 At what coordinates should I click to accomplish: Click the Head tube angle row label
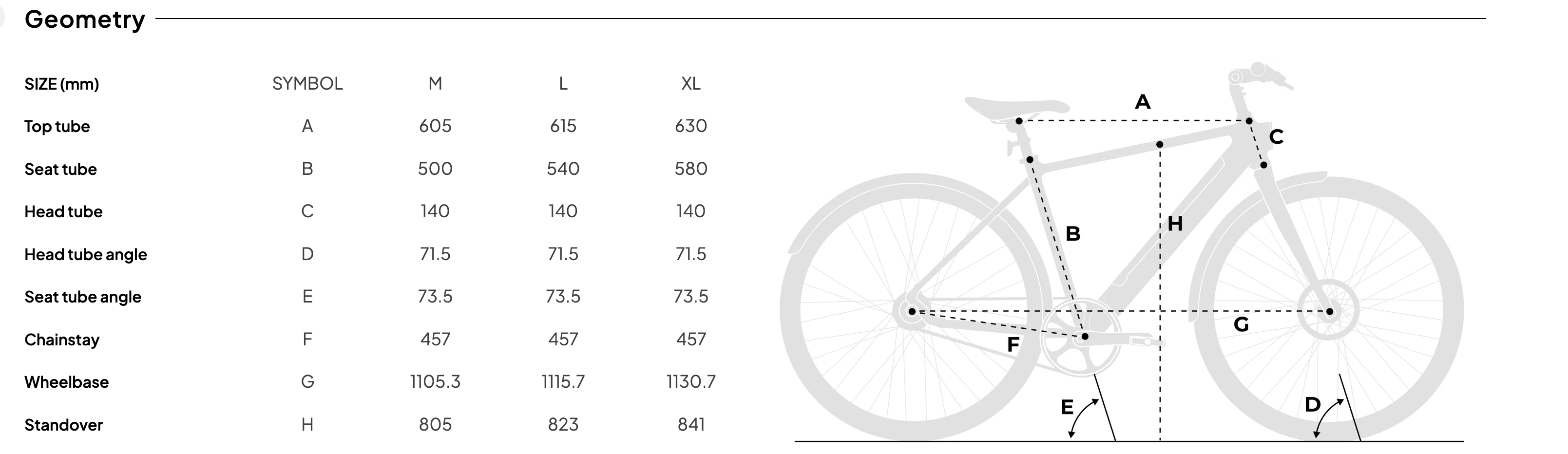[86, 254]
